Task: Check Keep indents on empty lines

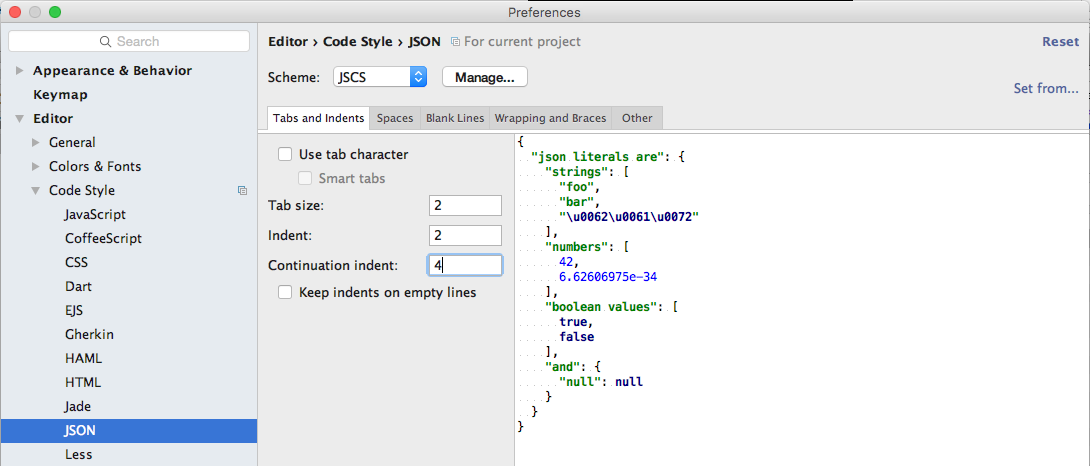Action: 285,293
